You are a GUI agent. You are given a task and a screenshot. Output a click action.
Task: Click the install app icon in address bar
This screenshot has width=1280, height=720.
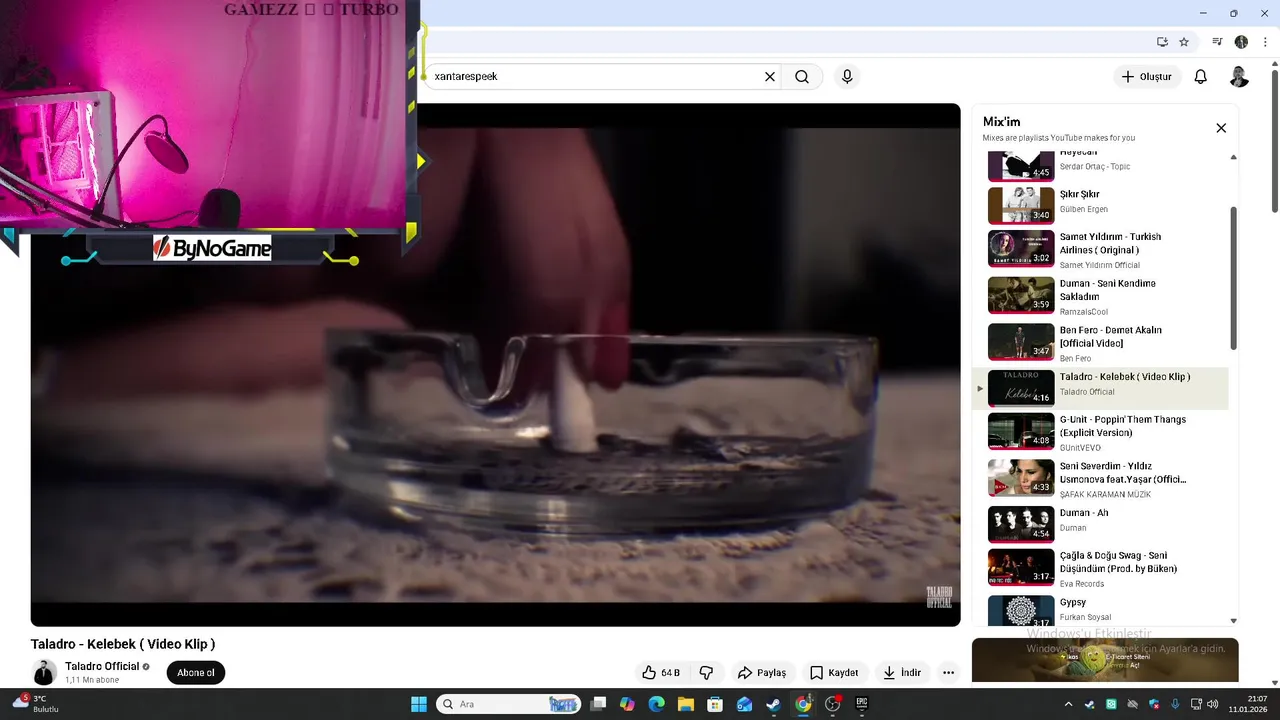1162,42
